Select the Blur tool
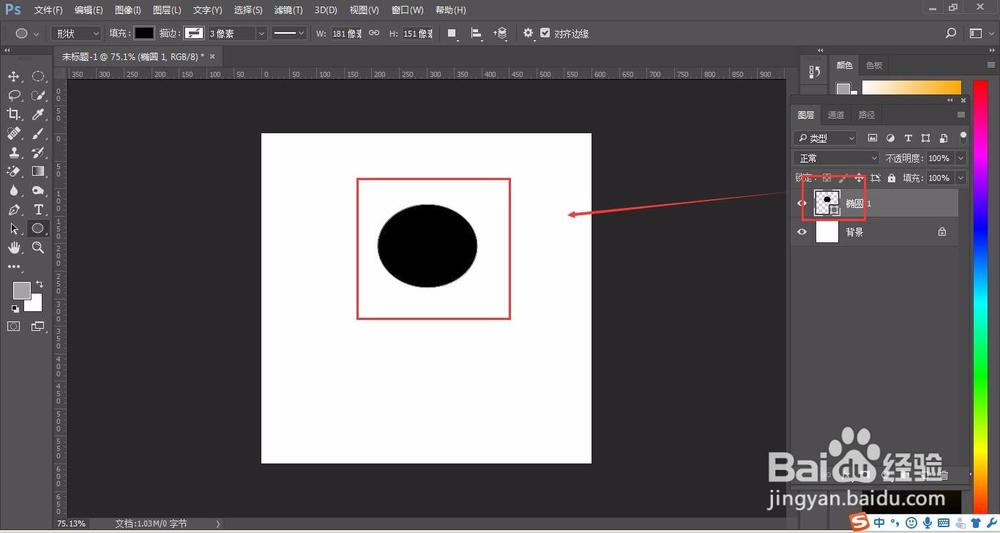Viewport: 1000px width, 533px height. point(13,190)
